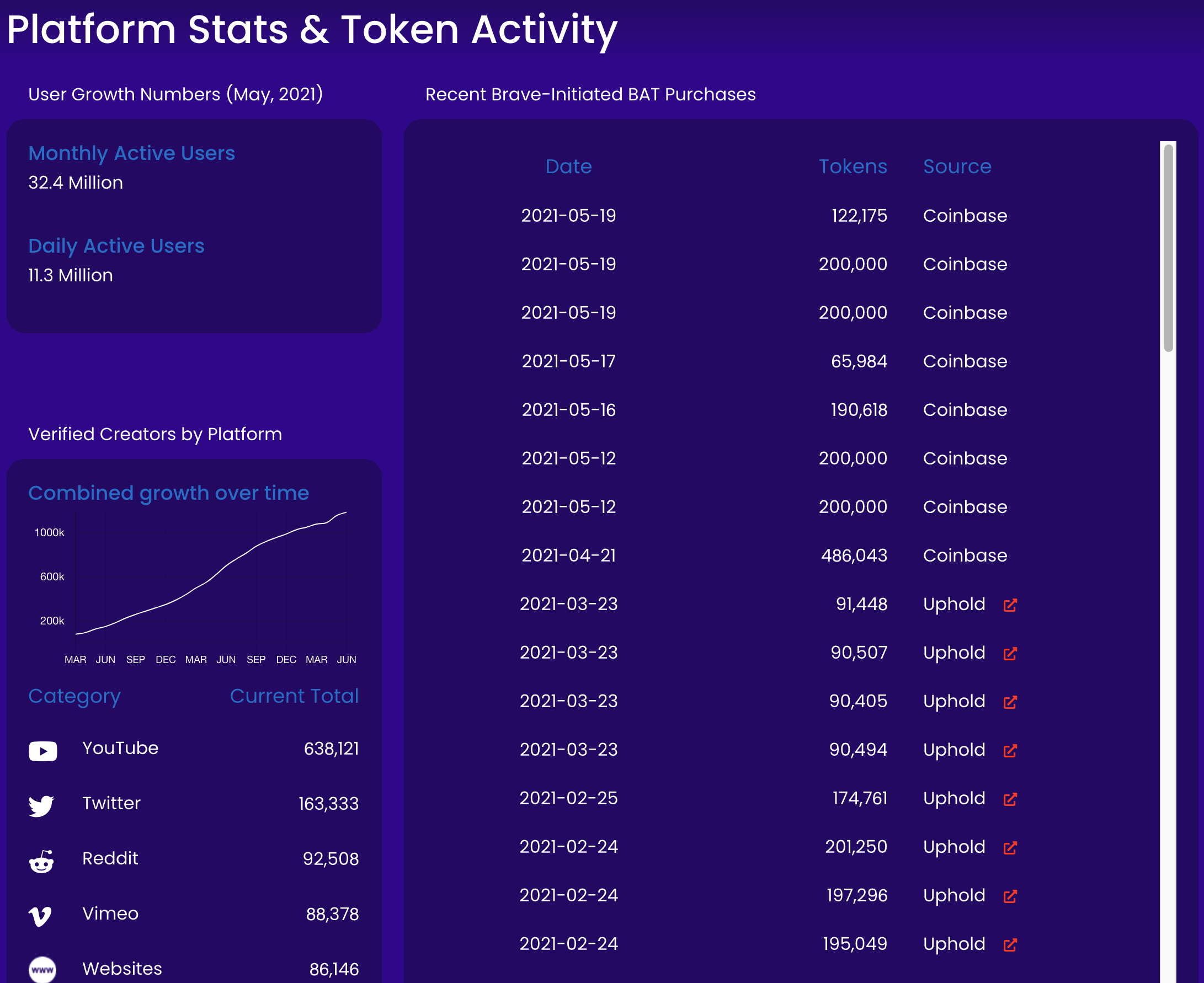Click the Daily Active Users heading
The image size is (1204, 983).
coord(116,246)
